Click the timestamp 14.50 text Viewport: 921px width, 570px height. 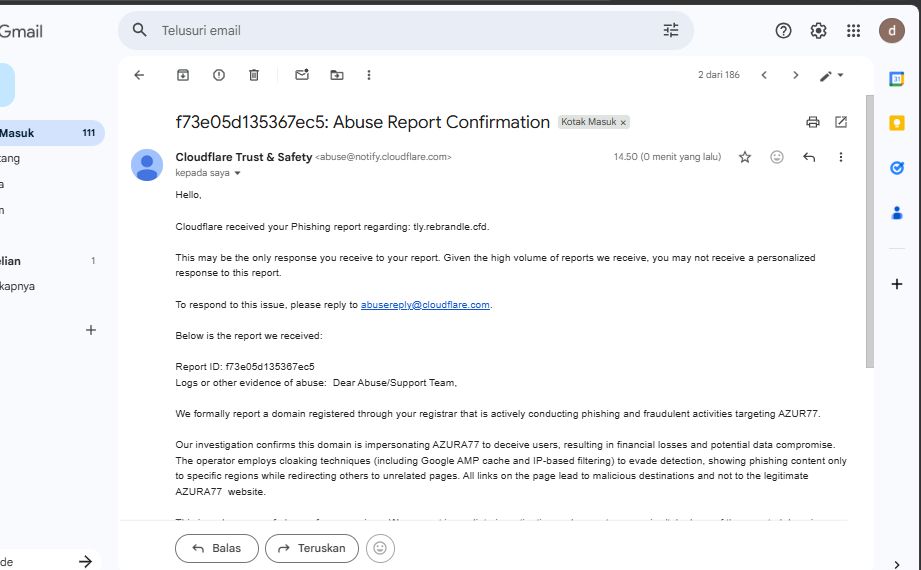point(667,157)
